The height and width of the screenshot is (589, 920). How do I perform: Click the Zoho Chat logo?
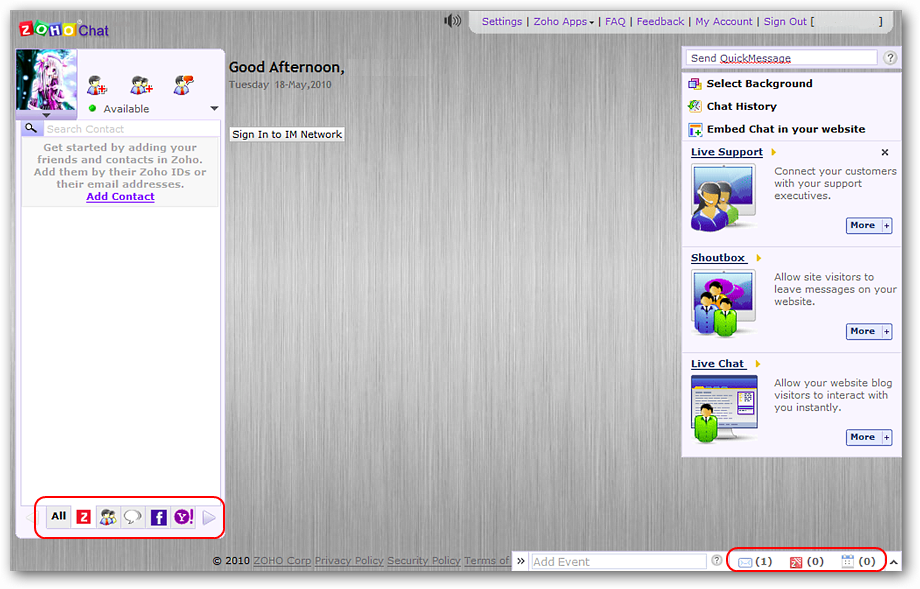click(64, 29)
